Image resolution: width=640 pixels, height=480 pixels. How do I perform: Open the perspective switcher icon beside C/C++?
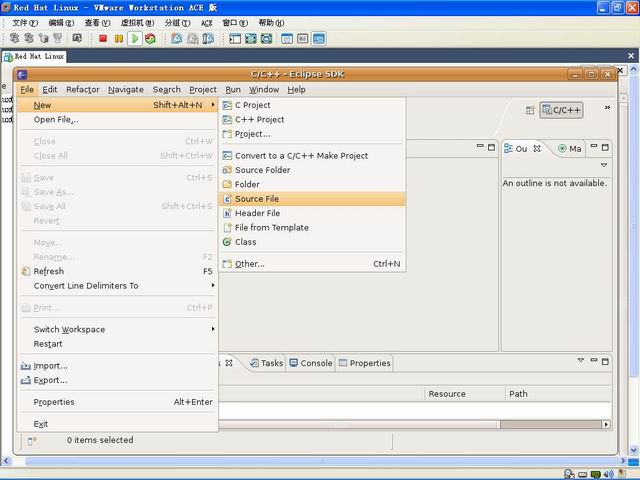pyautogui.click(x=530, y=110)
